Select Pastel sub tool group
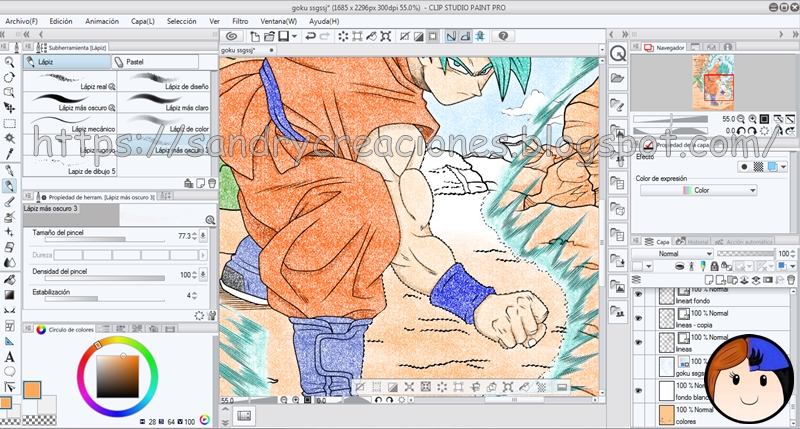This screenshot has height=429, width=800. (155, 62)
